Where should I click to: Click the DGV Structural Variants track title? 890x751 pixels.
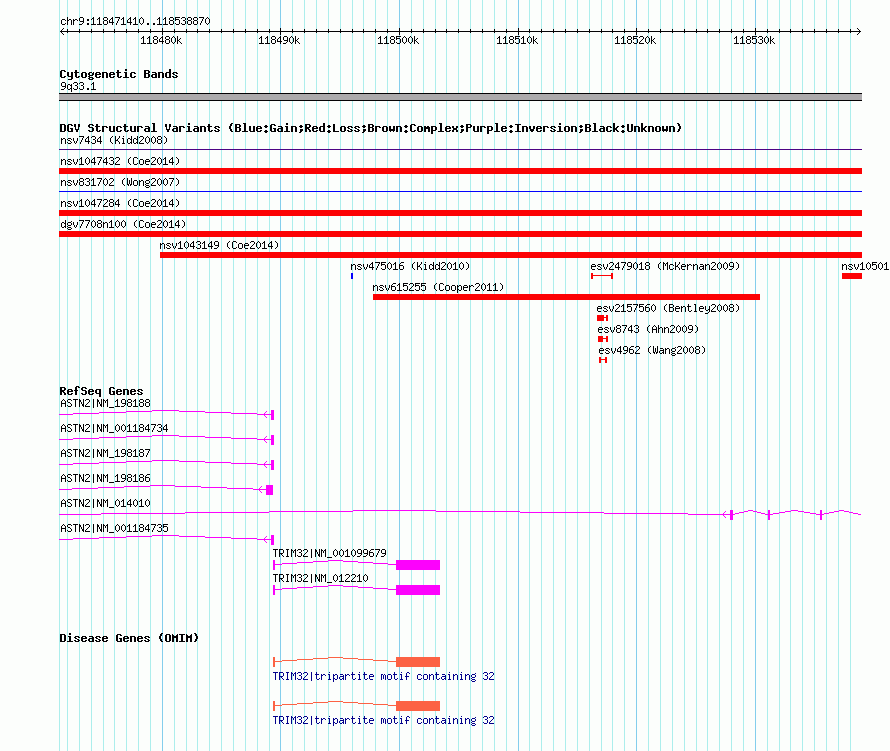(x=370, y=128)
